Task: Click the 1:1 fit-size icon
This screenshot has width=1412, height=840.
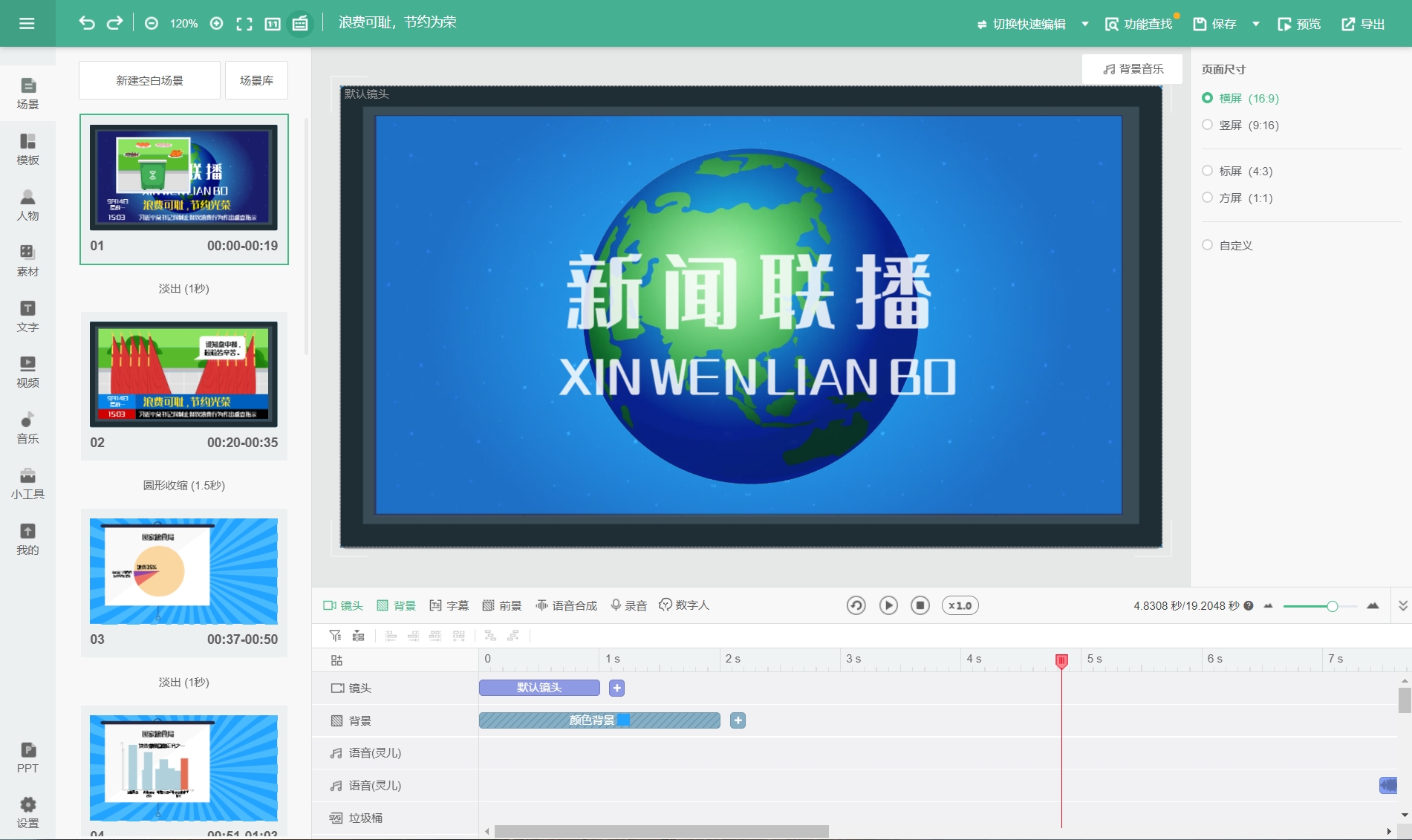Action: click(x=273, y=24)
